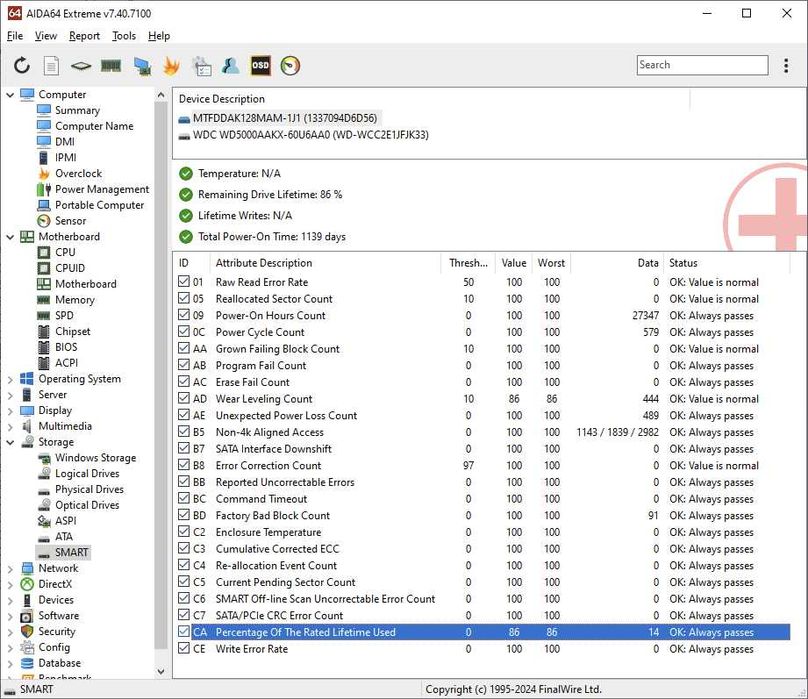The height and width of the screenshot is (699, 808).
Task: Collapse the Computer tree node
Action: (10, 94)
